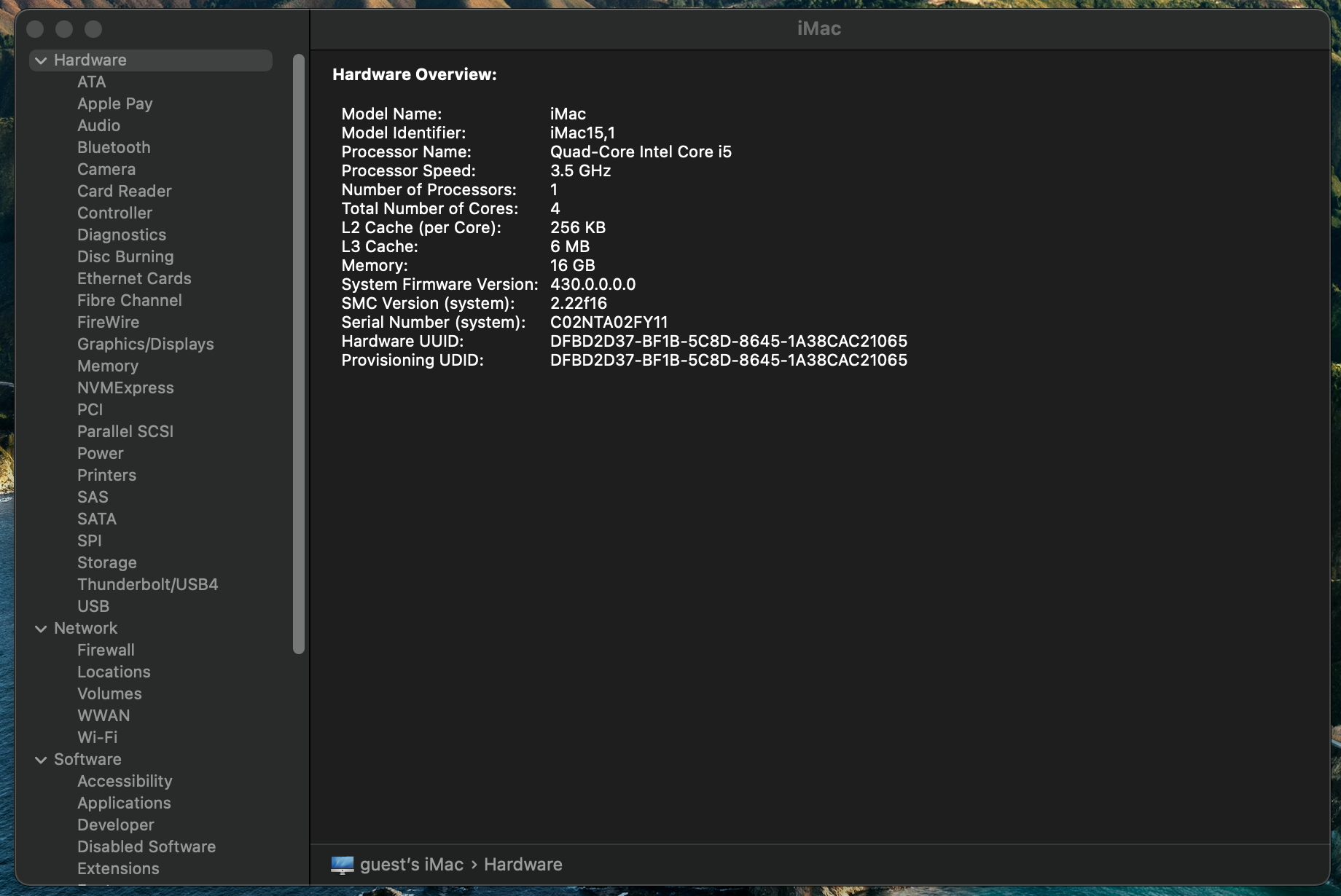This screenshot has height=896, width=1341.
Task: Click the iMac window title
Action: click(x=819, y=28)
